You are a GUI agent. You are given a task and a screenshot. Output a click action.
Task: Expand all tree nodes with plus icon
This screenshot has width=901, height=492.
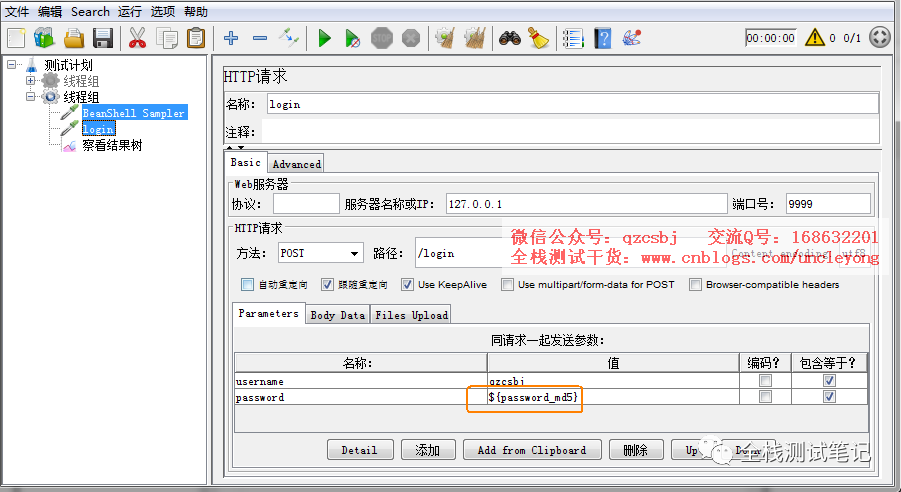(x=231, y=39)
